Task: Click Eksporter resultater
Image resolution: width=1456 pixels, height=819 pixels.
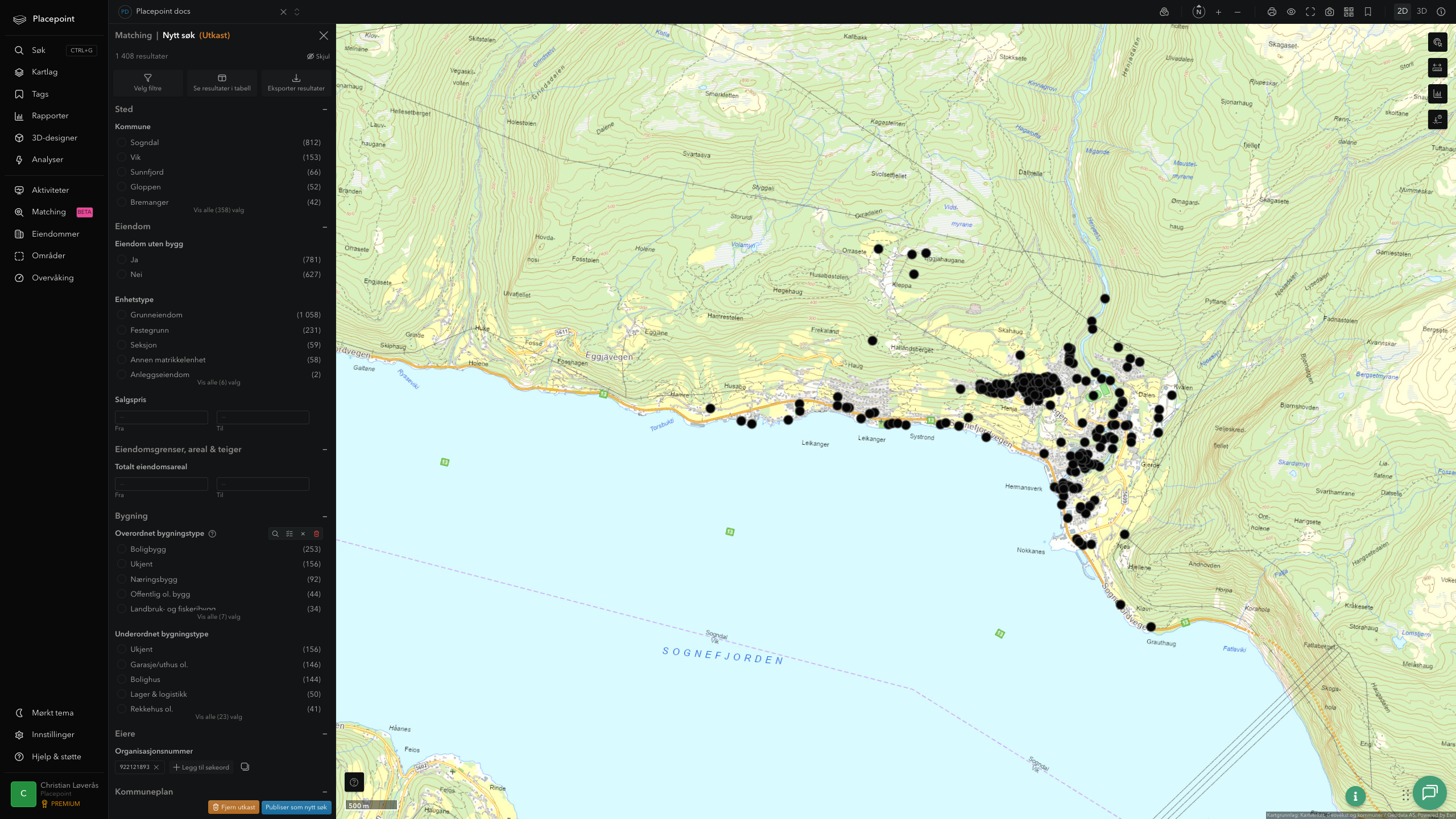Action: click(x=296, y=82)
